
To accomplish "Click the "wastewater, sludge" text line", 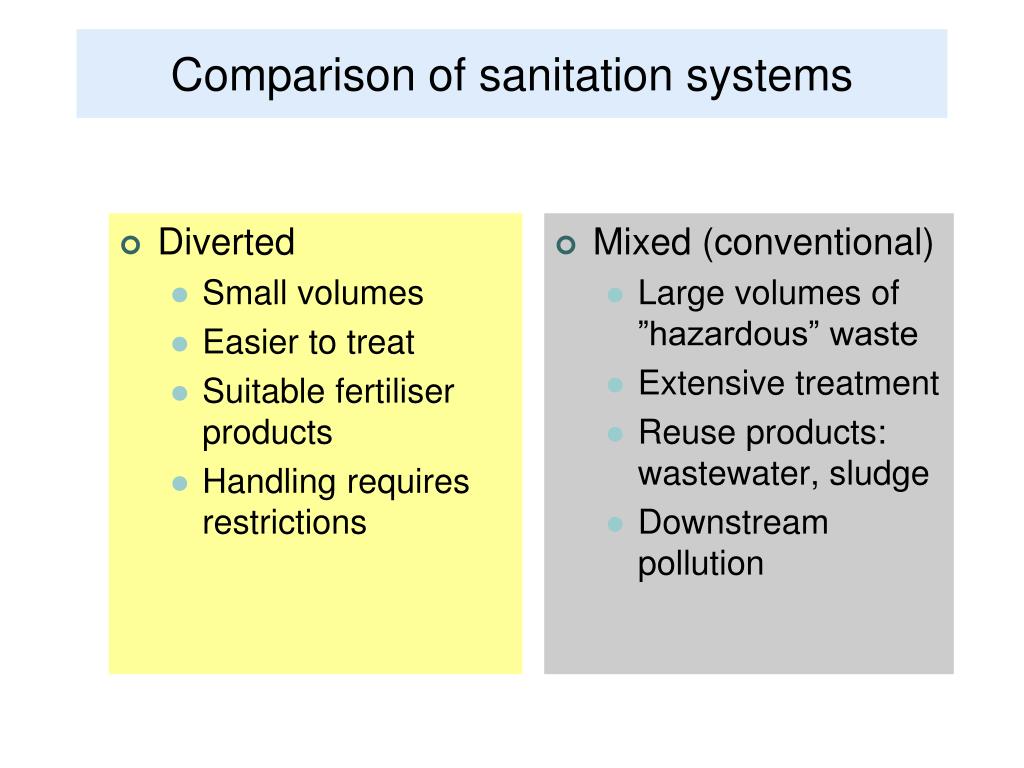I will (784, 474).
